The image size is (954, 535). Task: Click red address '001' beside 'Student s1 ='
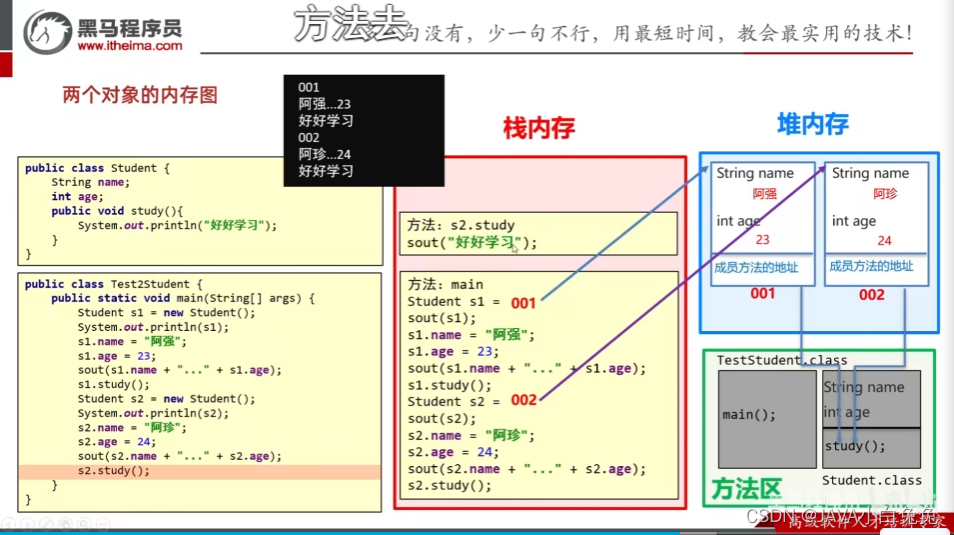coord(523,302)
